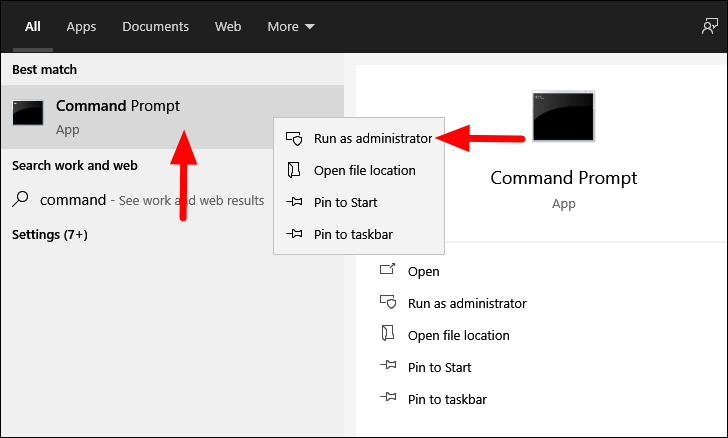Open the feedback icon in top bar

click(x=709, y=26)
